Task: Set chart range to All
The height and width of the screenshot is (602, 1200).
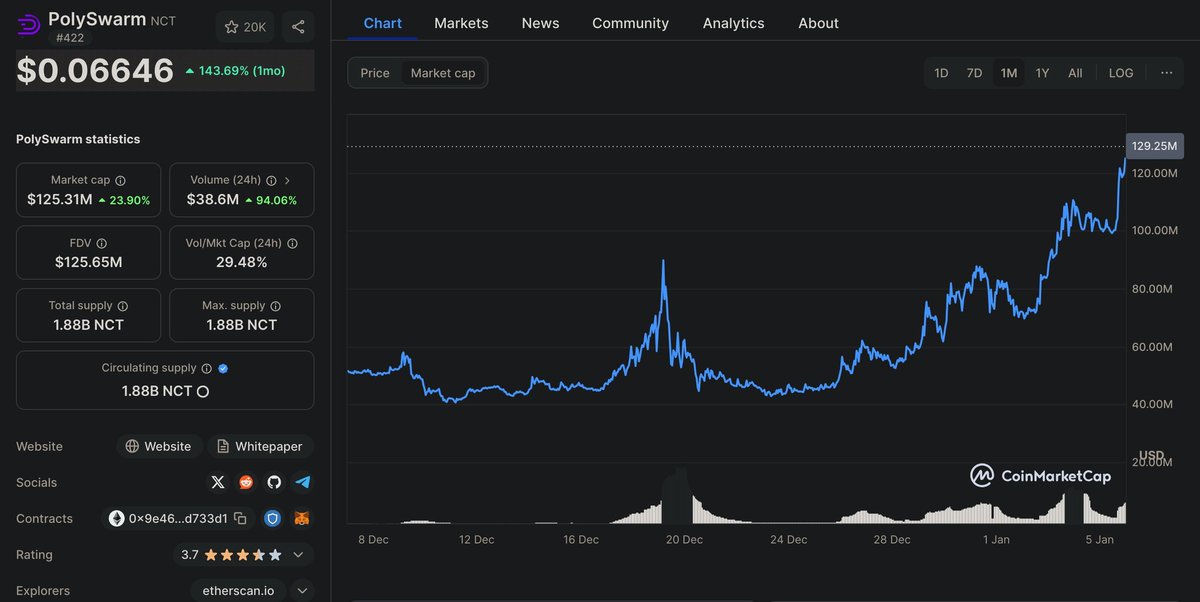Action: pyautogui.click(x=1075, y=73)
